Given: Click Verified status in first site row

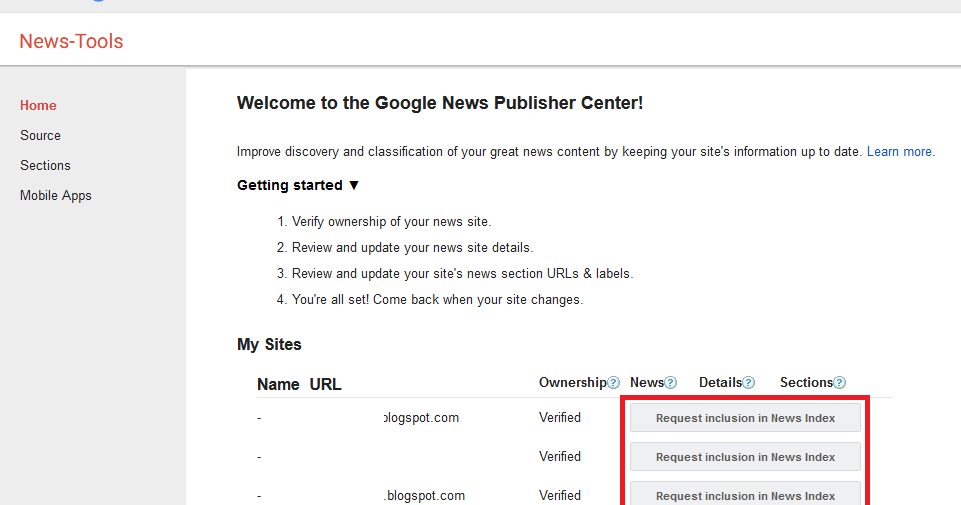Looking at the screenshot, I should [x=560, y=417].
